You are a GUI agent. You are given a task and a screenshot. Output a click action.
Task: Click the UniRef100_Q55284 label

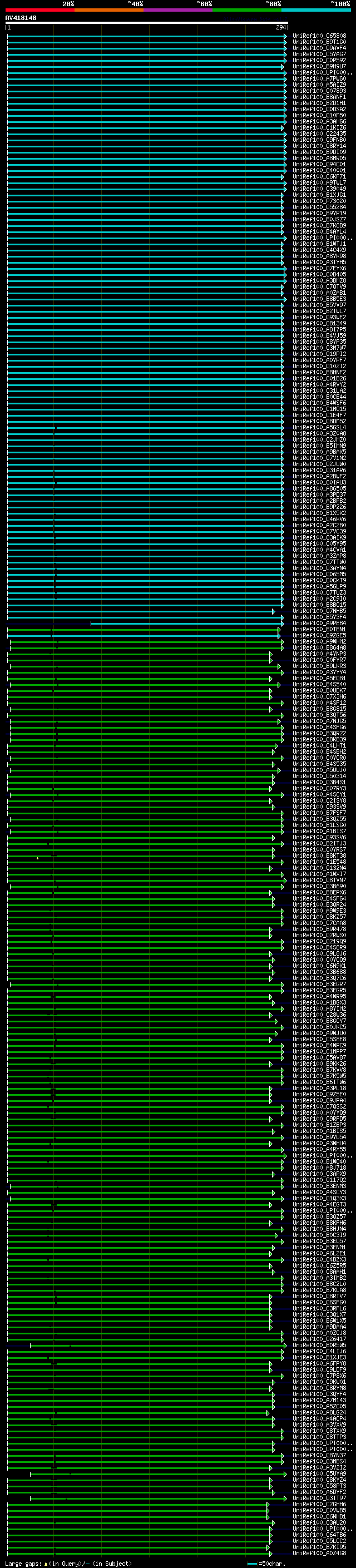tap(319, 207)
